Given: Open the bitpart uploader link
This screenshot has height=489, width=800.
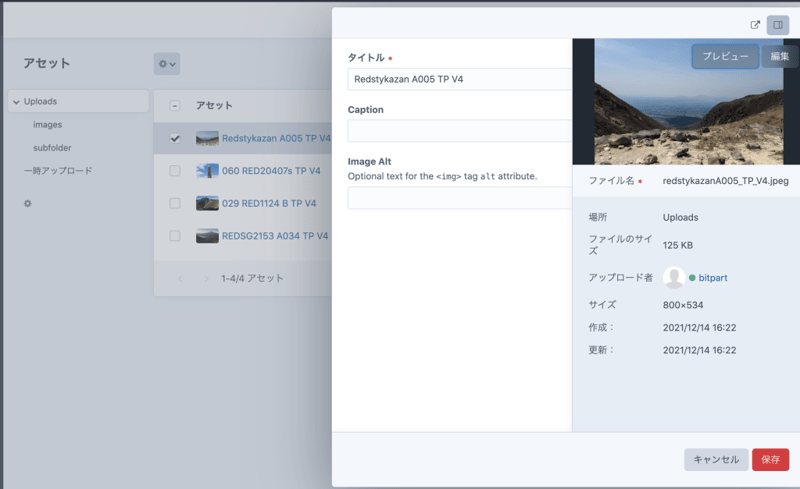Looking at the screenshot, I should (x=713, y=278).
